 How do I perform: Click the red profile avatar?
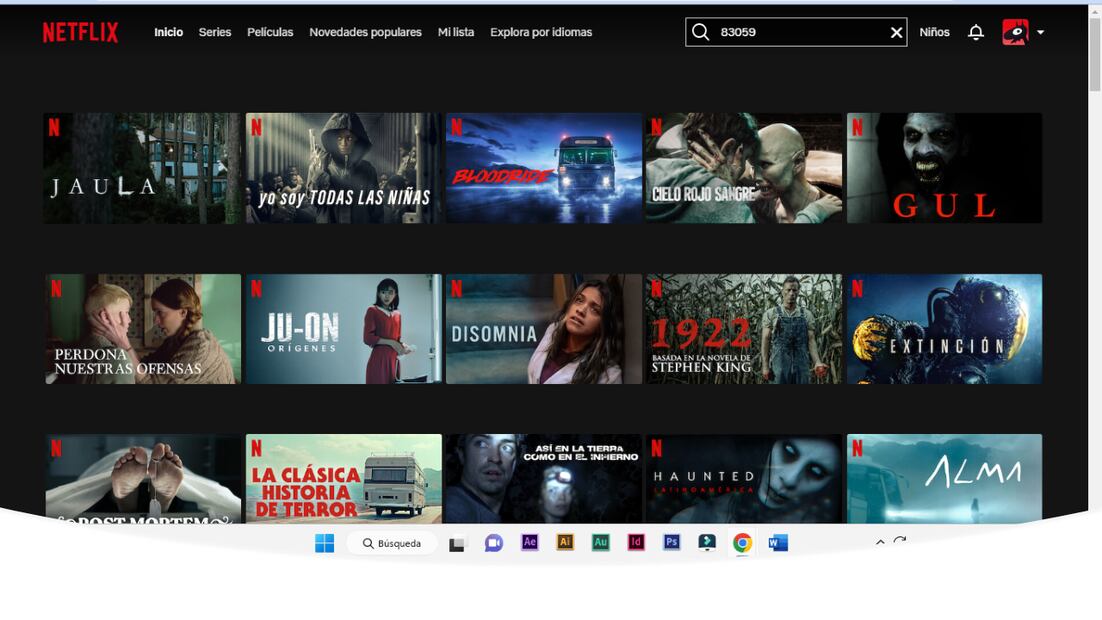(x=1015, y=32)
